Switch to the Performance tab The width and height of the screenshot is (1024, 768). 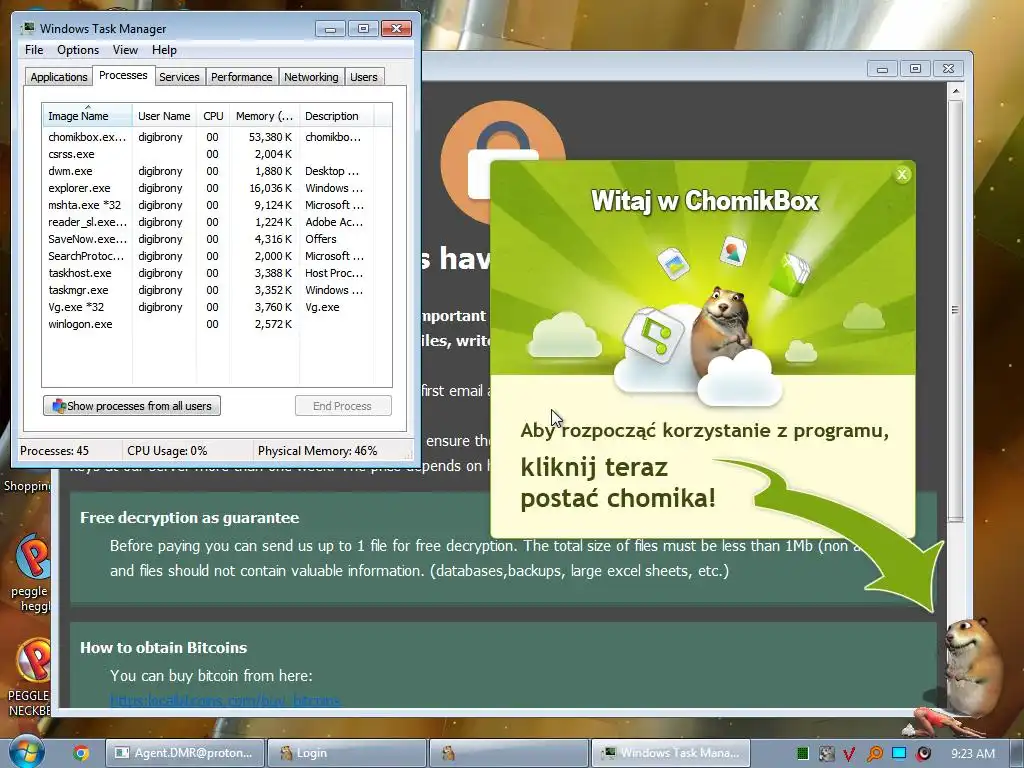click(x=241, y=77)
